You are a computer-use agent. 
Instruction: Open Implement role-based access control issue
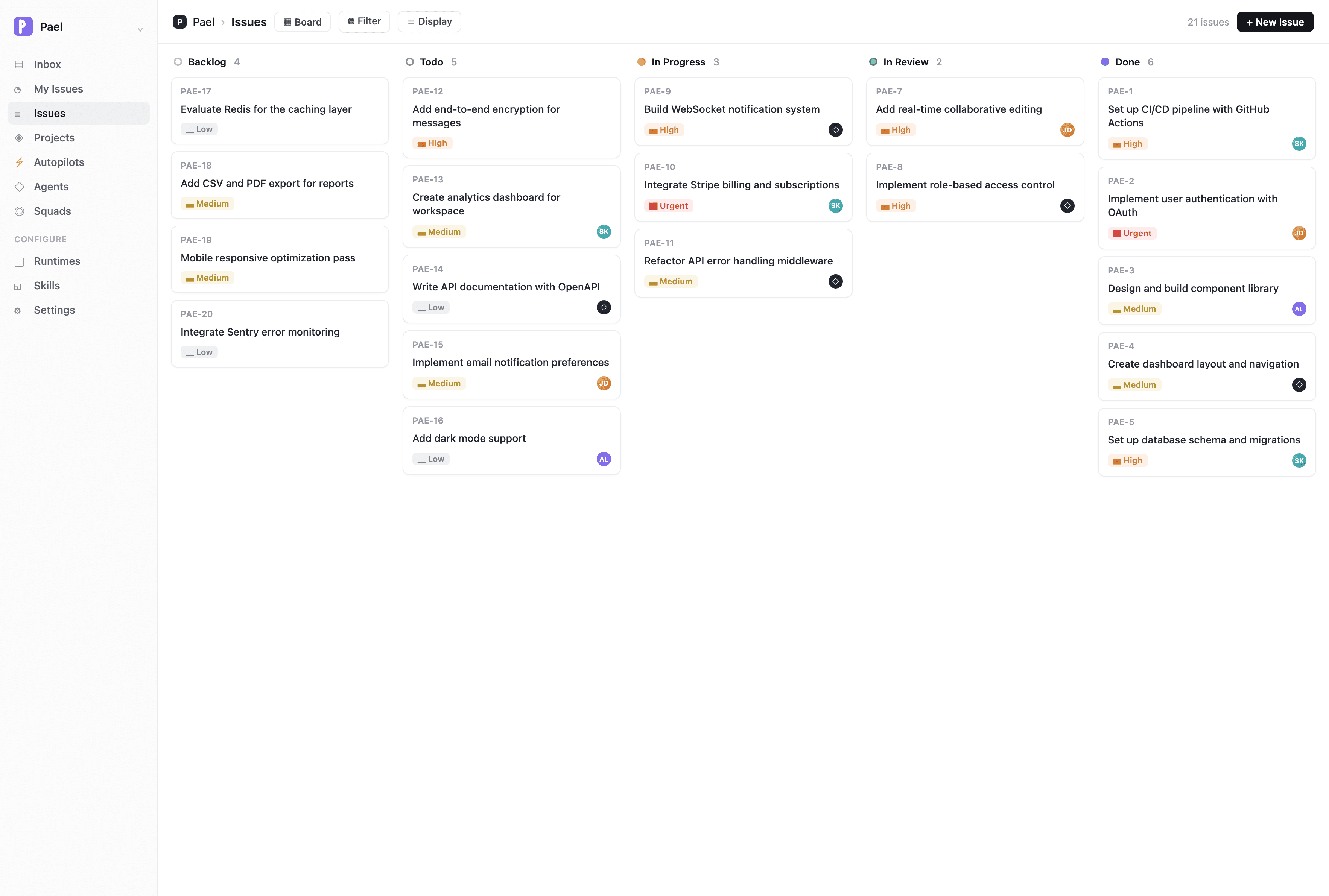tap(975, 187)
